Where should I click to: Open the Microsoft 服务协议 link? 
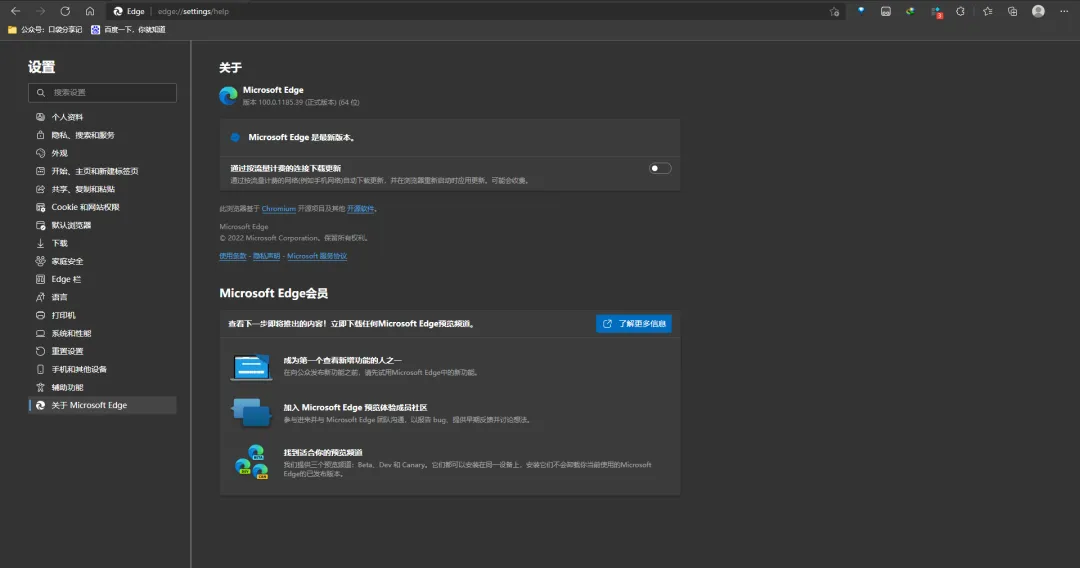tap(317, 256)
